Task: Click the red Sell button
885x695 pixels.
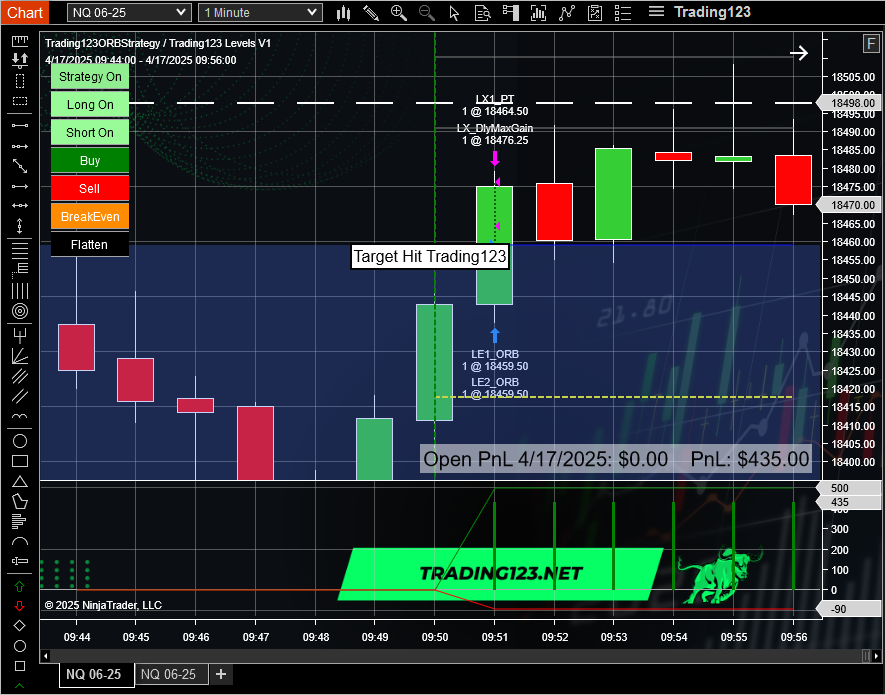Action: (90, 189)
